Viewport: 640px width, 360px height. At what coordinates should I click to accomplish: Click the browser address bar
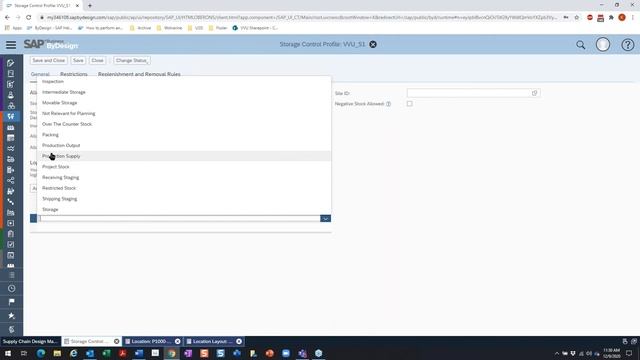coord(302,18)
